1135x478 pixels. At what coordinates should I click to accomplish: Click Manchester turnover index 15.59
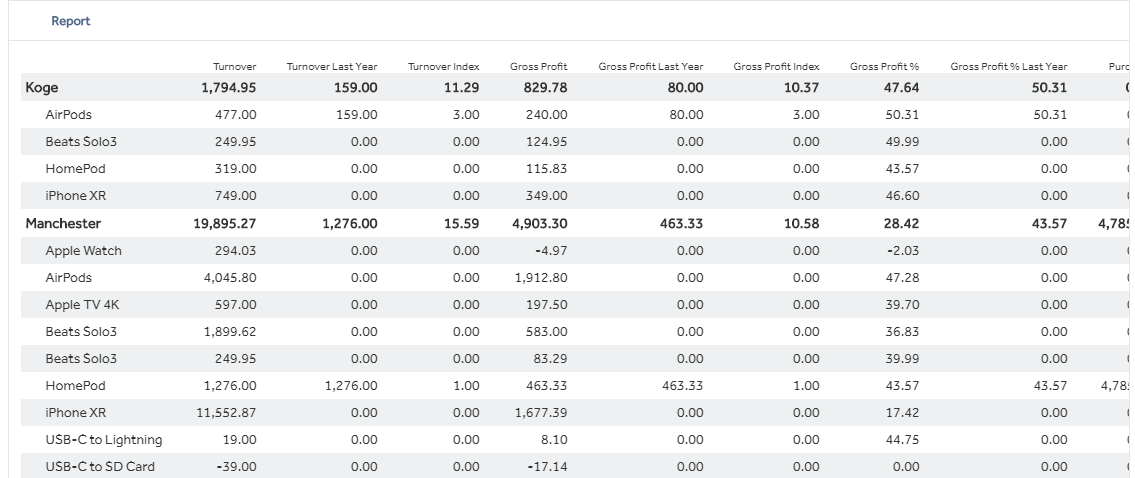(462, 223)
